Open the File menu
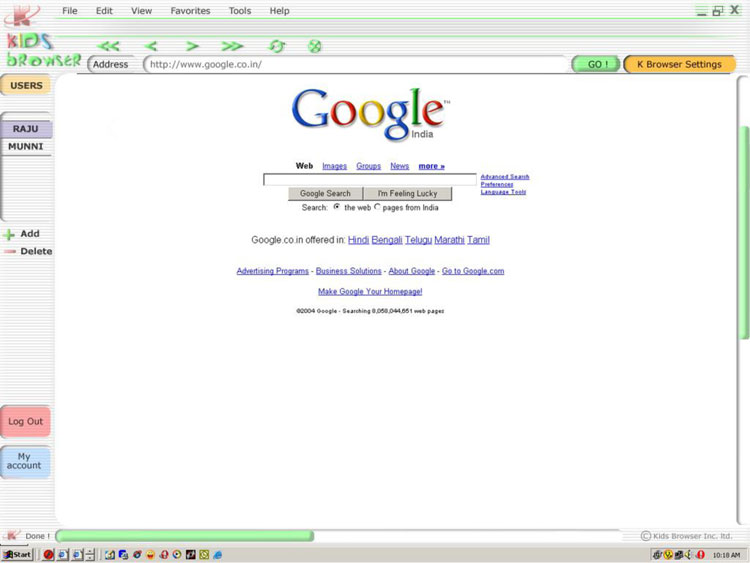 coord(70,11)
